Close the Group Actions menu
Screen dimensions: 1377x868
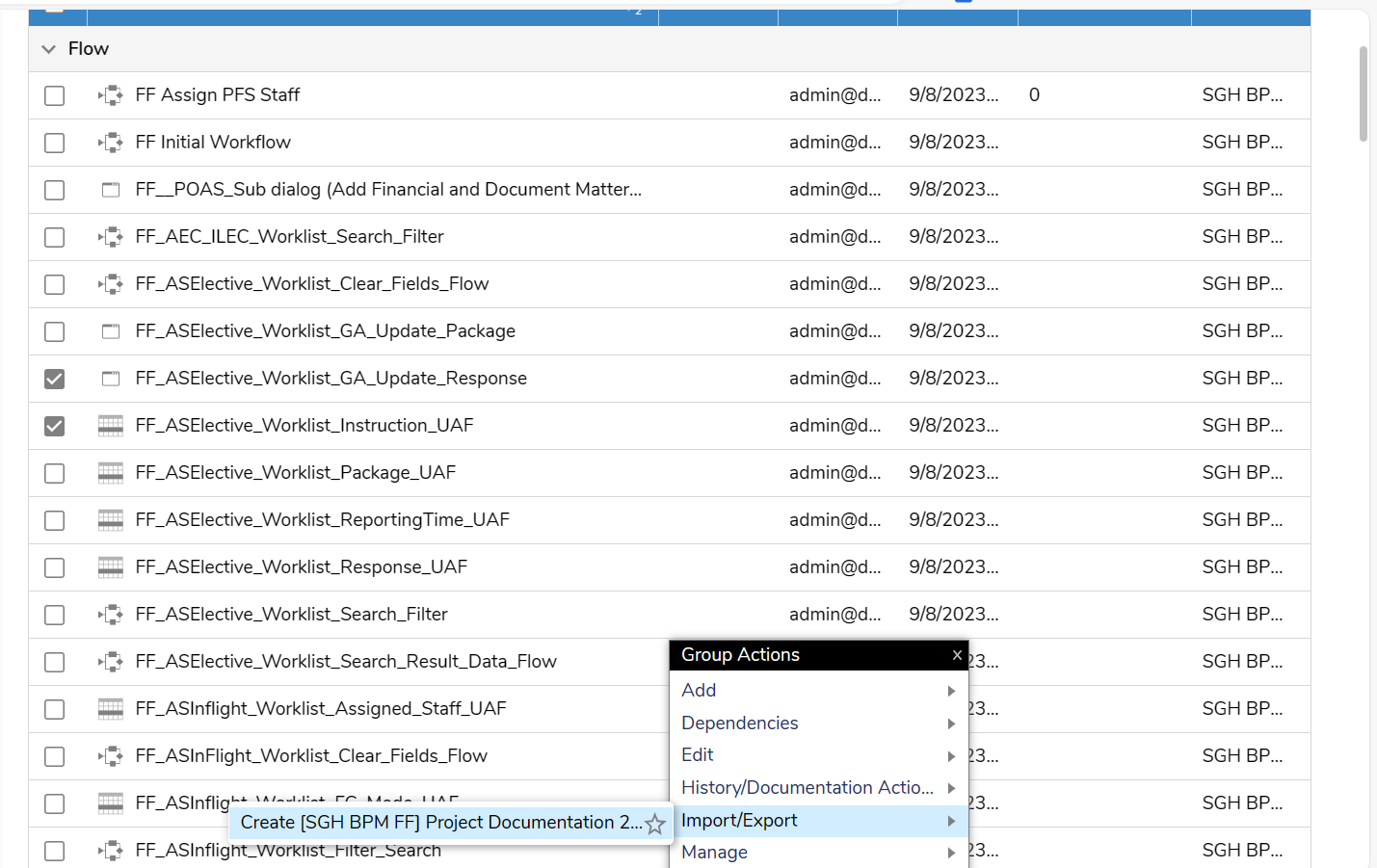(957, 655)
